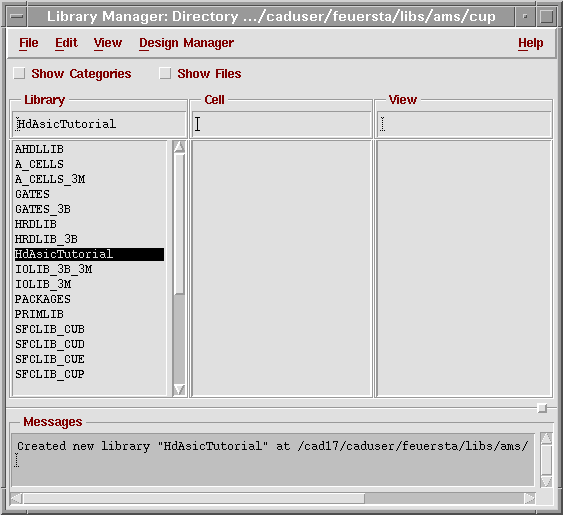Click the Messages scroll-down arrow
The height and width of the screenshot is (515, 563).
pos(546,481)
